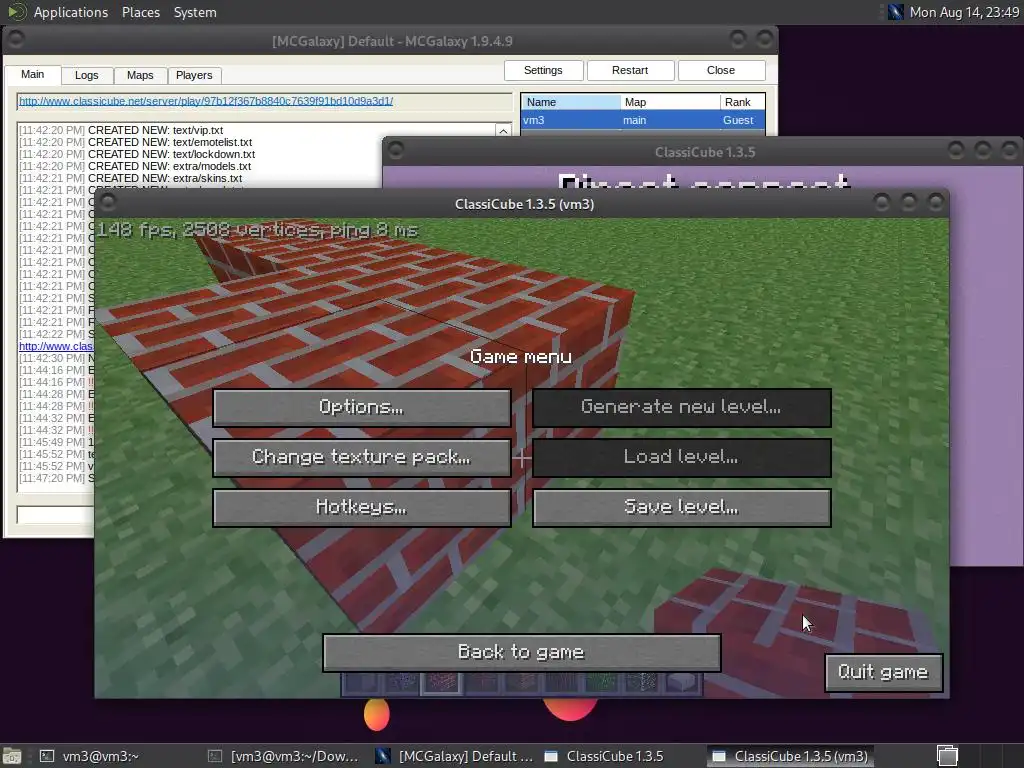Click the show desktop icon in bottom panel
The image size is (1024, 768).
[12, 756]
